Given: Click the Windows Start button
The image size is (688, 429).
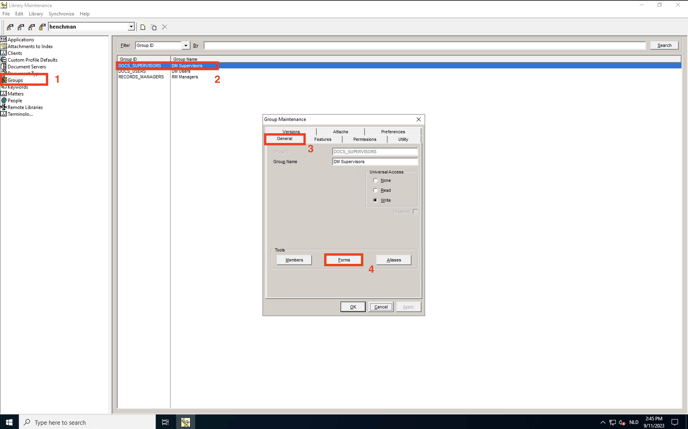Looking at the screenshot, I should pyautogui.click(x=9, y=422).
